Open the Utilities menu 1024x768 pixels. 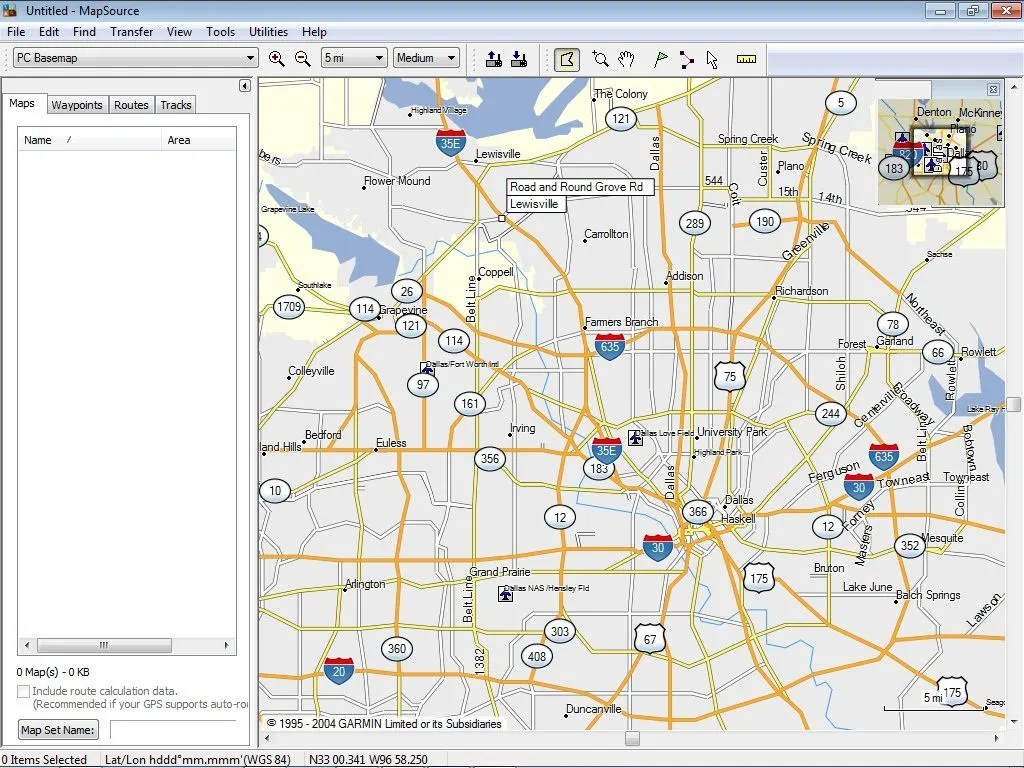(268, 32)
